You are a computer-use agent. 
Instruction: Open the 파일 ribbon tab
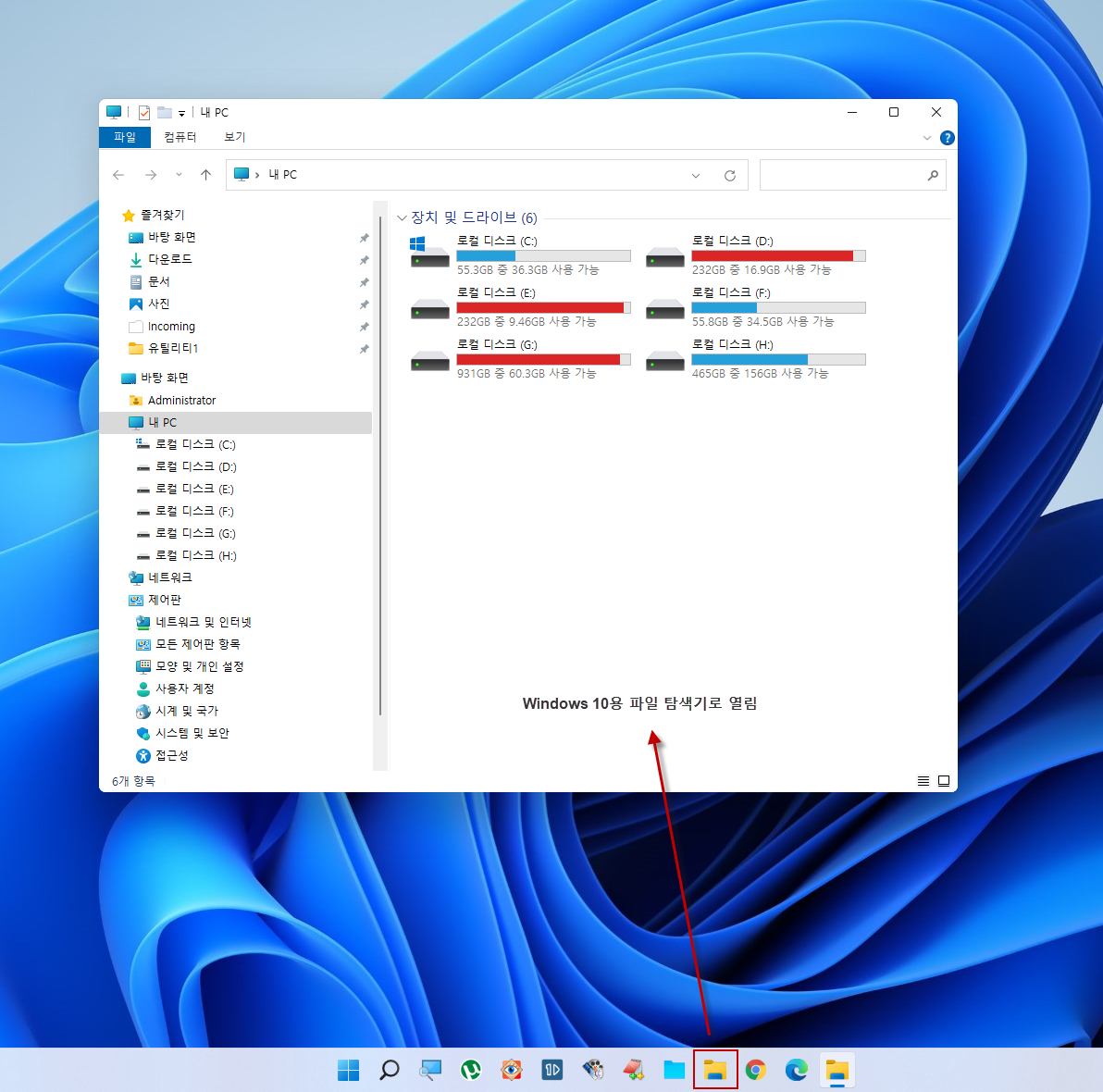coord(125,137)
